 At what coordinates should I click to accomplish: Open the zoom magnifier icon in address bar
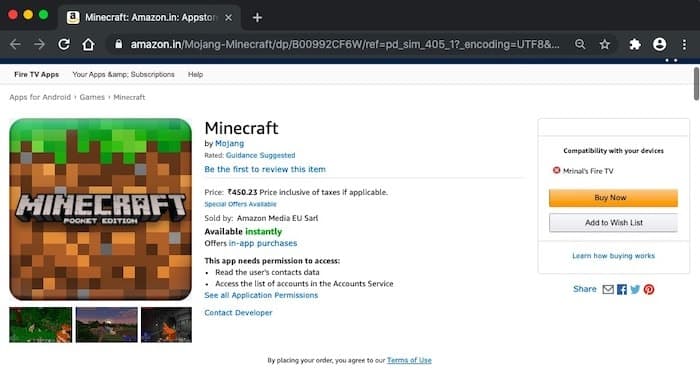pos(580,44)
